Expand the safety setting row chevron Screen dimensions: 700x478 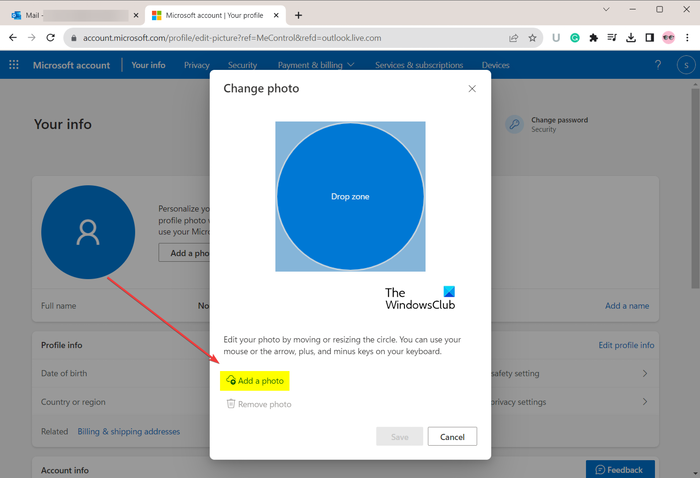(x=645, y=373)
